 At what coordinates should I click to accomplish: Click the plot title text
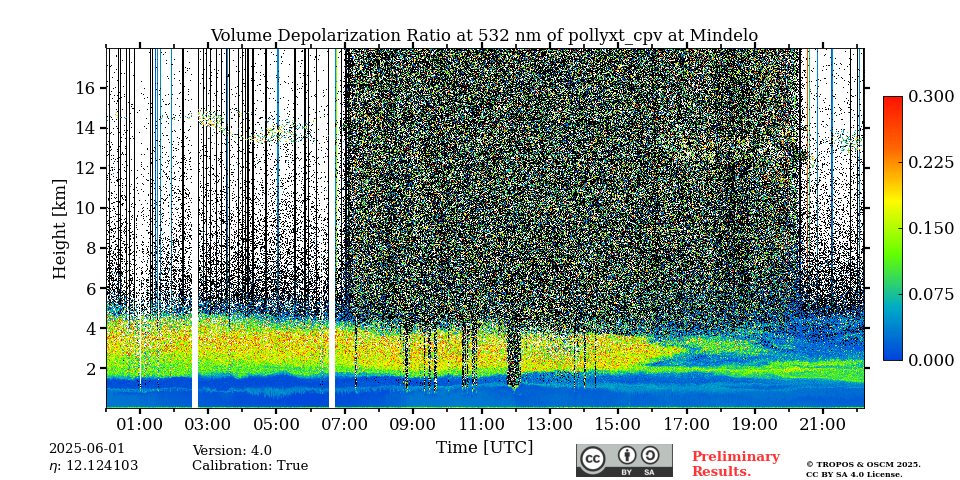(x=484, y=36)
